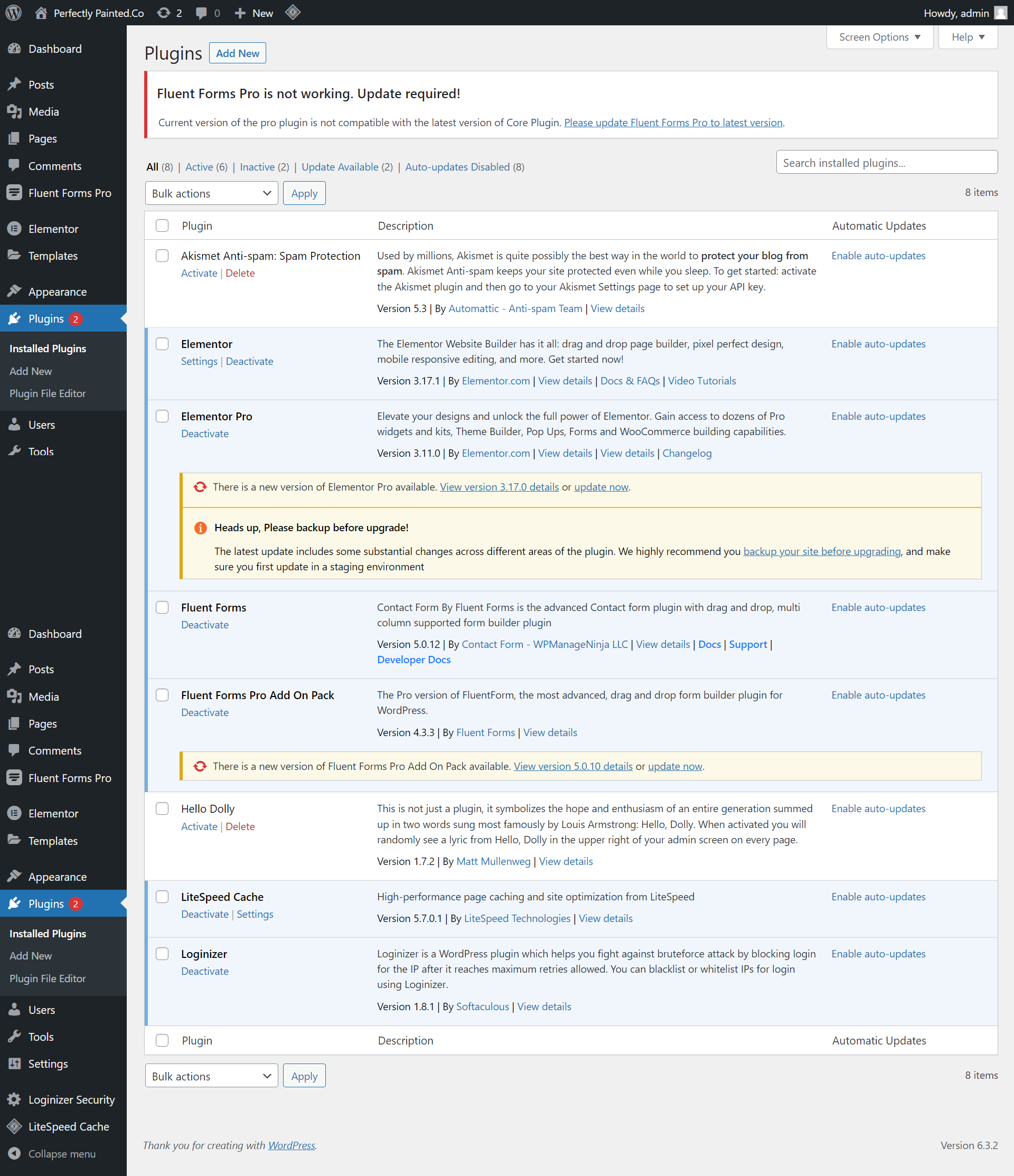Viewport: 1014px width, 1176px height.
Task: Click Apply button below the plugin table
Action: [x=304, y=1076]
